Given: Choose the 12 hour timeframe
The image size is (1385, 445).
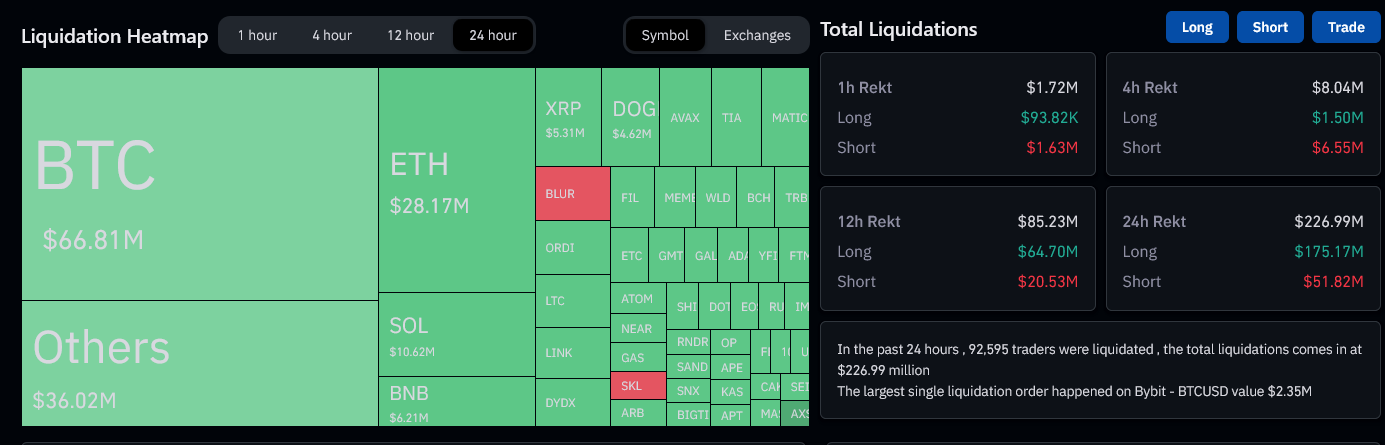Looking at the screenshot, I should 410,36.
